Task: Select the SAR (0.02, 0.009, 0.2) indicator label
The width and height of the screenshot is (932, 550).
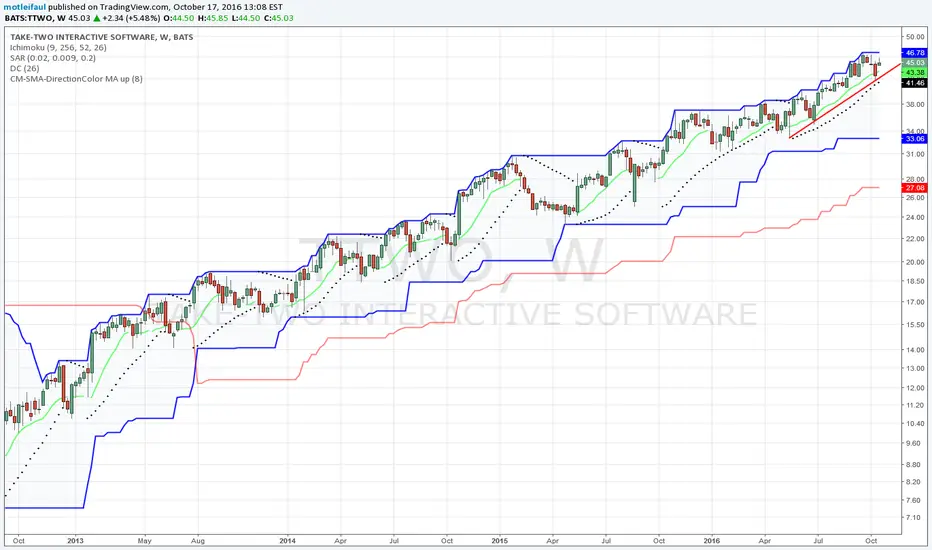Action: (x=53, y=58)
